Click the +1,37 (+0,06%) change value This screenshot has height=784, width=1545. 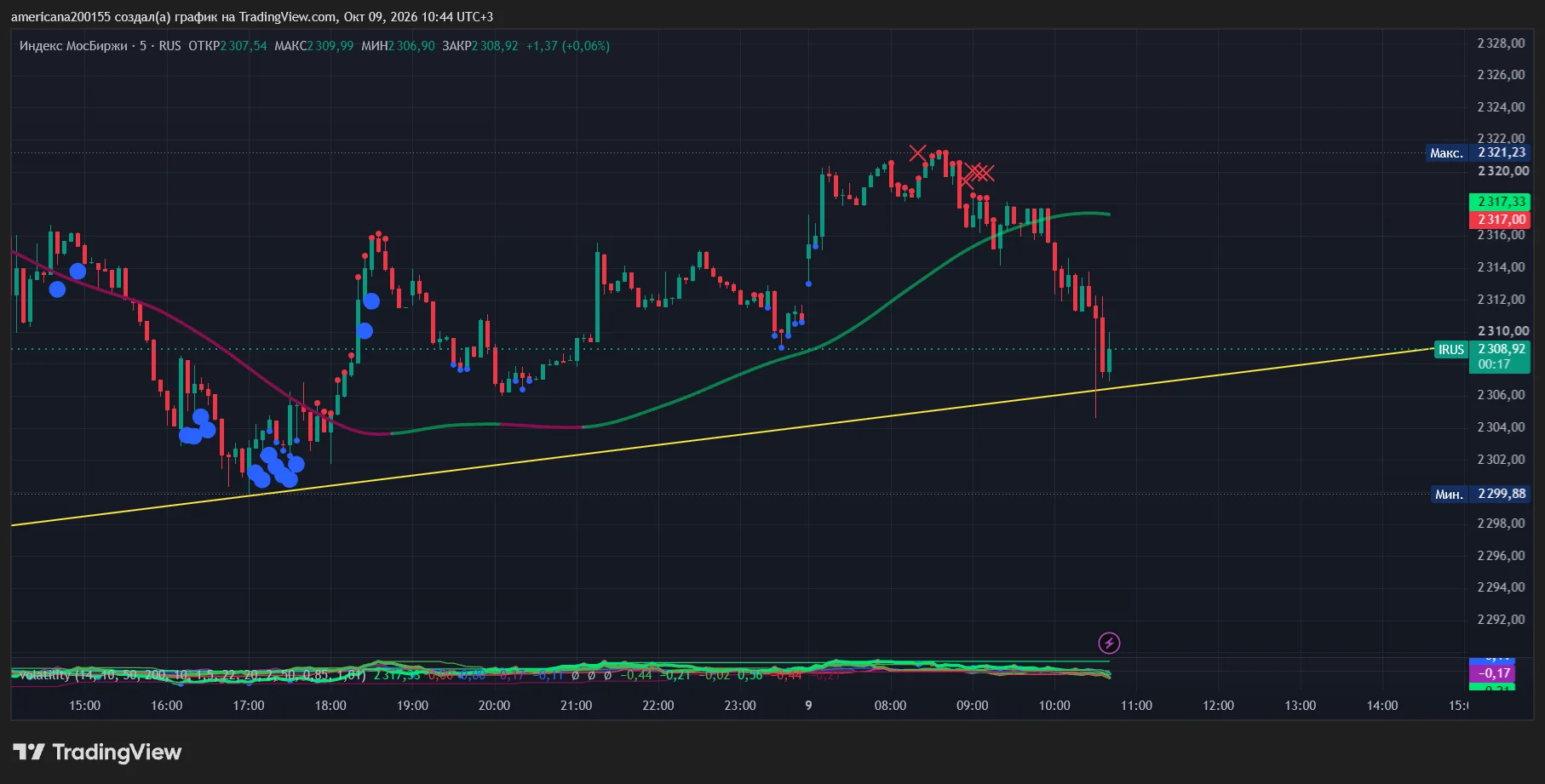567,46
